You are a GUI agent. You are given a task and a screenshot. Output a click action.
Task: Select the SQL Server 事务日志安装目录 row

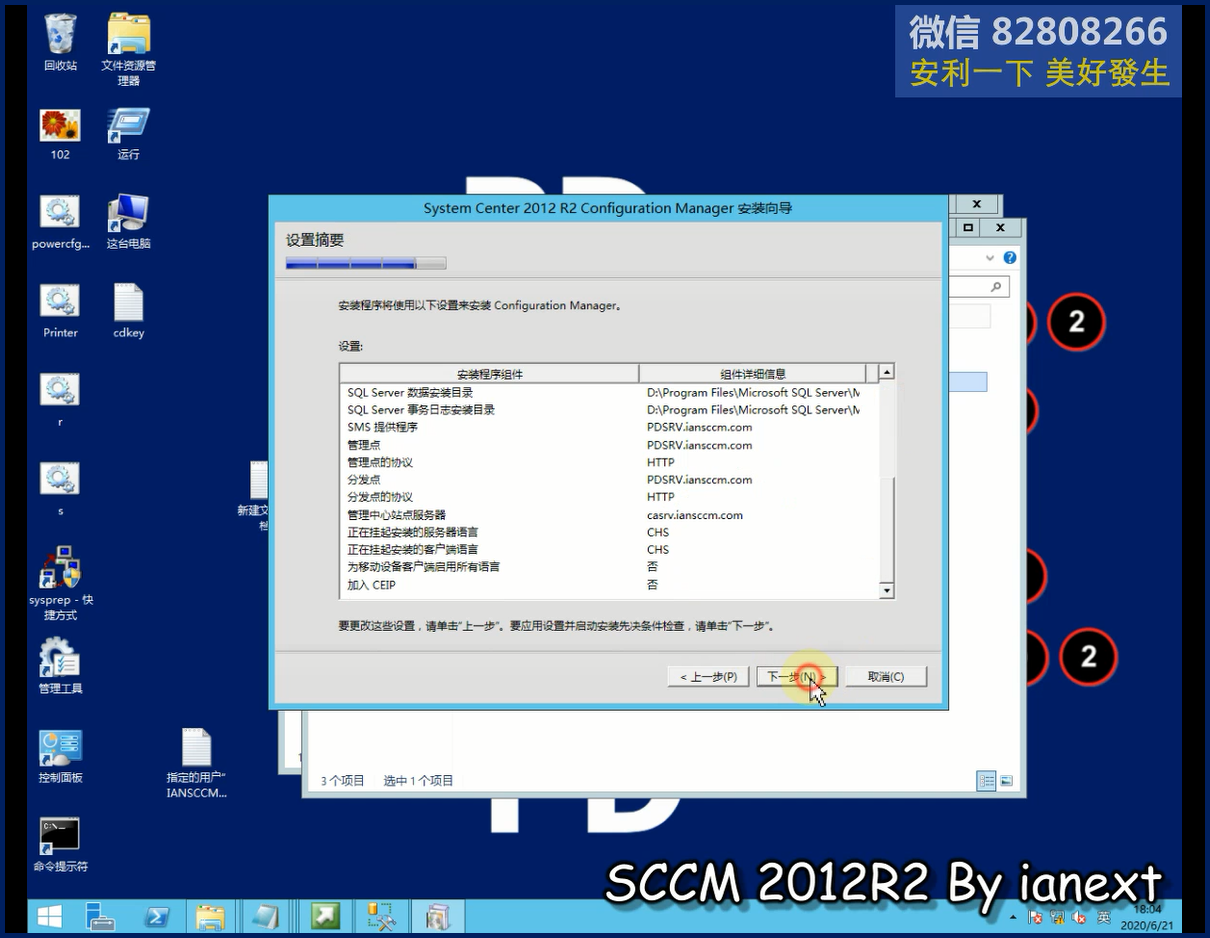point(610,410)
